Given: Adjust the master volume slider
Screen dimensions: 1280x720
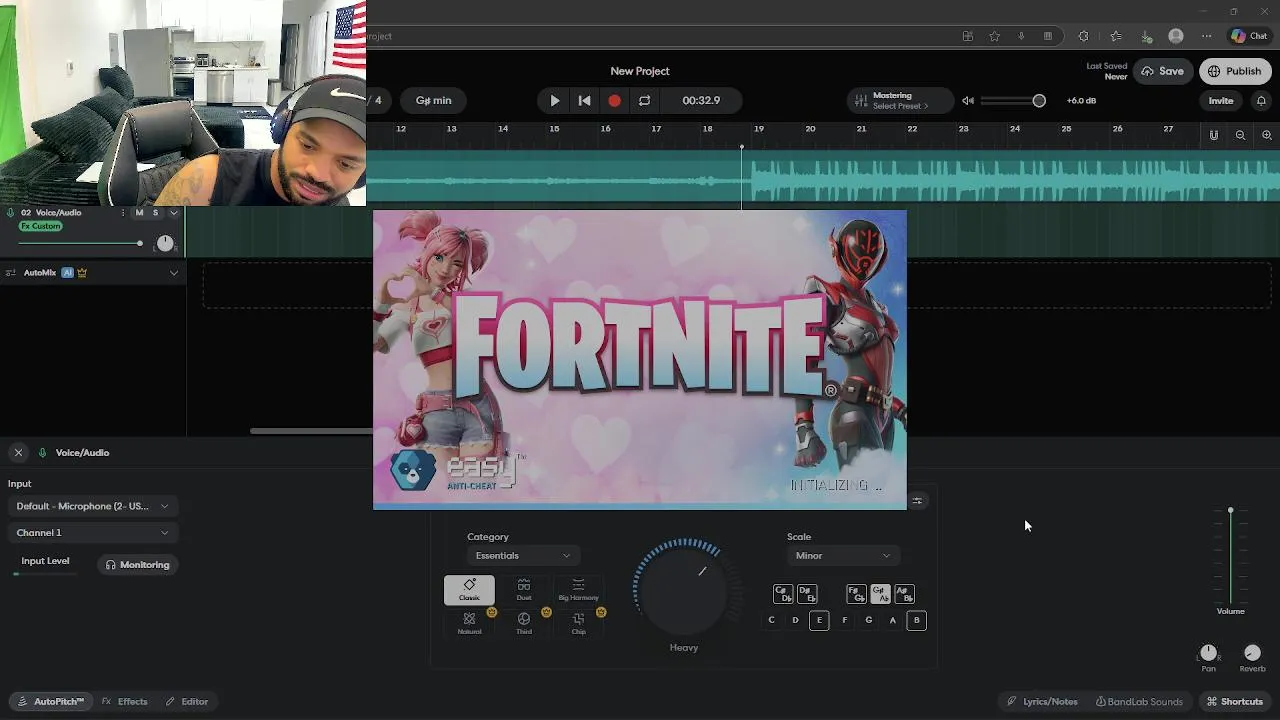Looking at the screenshot, I should coord(1013,101).
